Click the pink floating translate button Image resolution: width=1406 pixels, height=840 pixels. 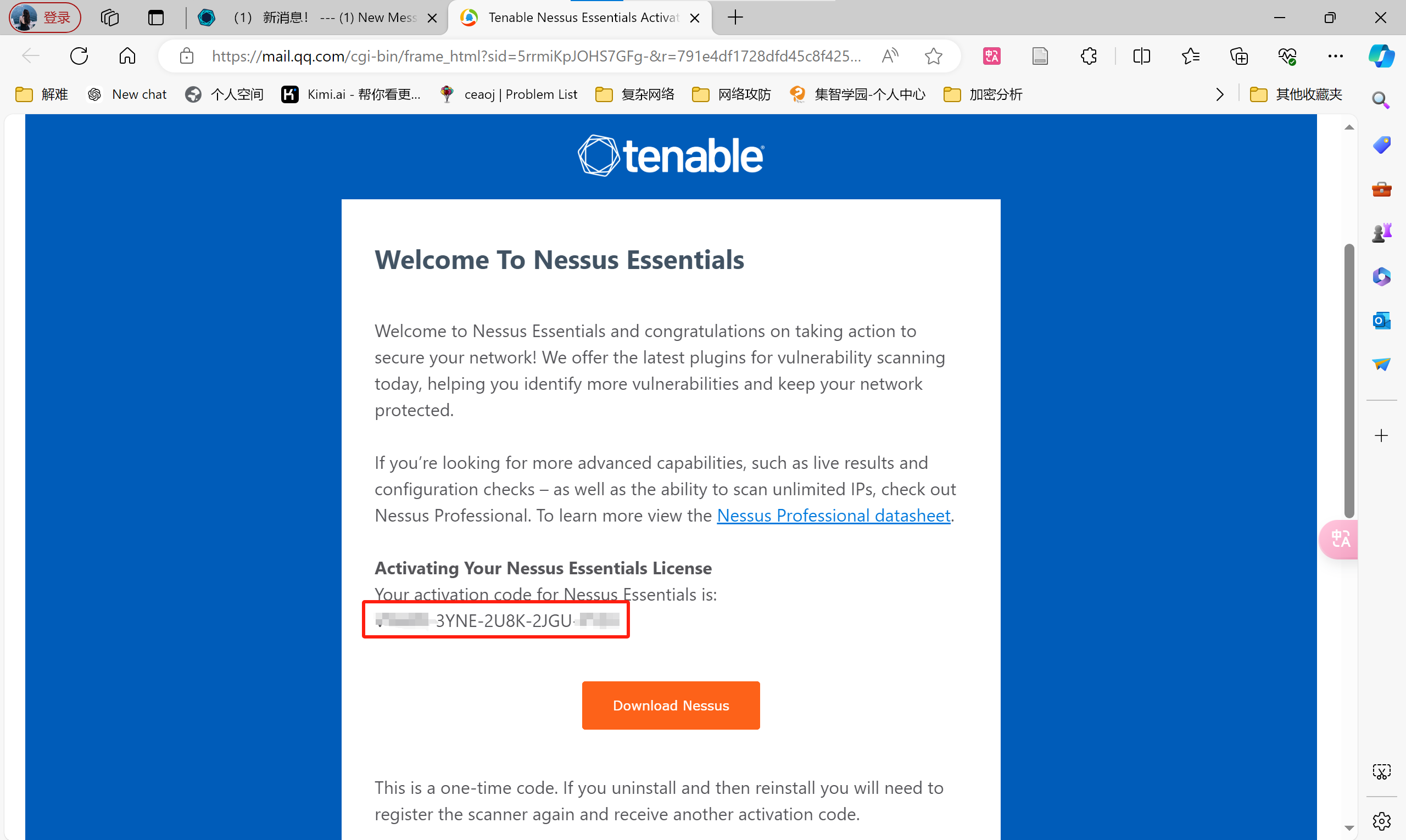[1340, 539]
